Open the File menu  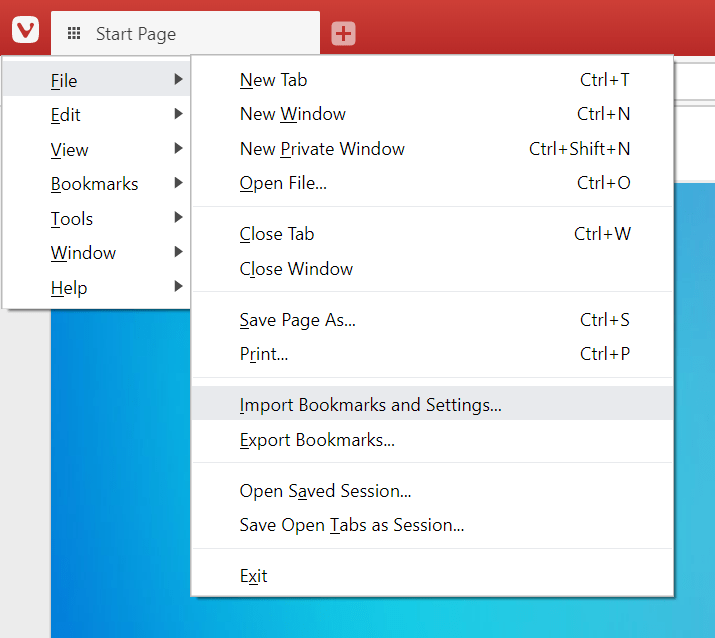pos(97,80)
